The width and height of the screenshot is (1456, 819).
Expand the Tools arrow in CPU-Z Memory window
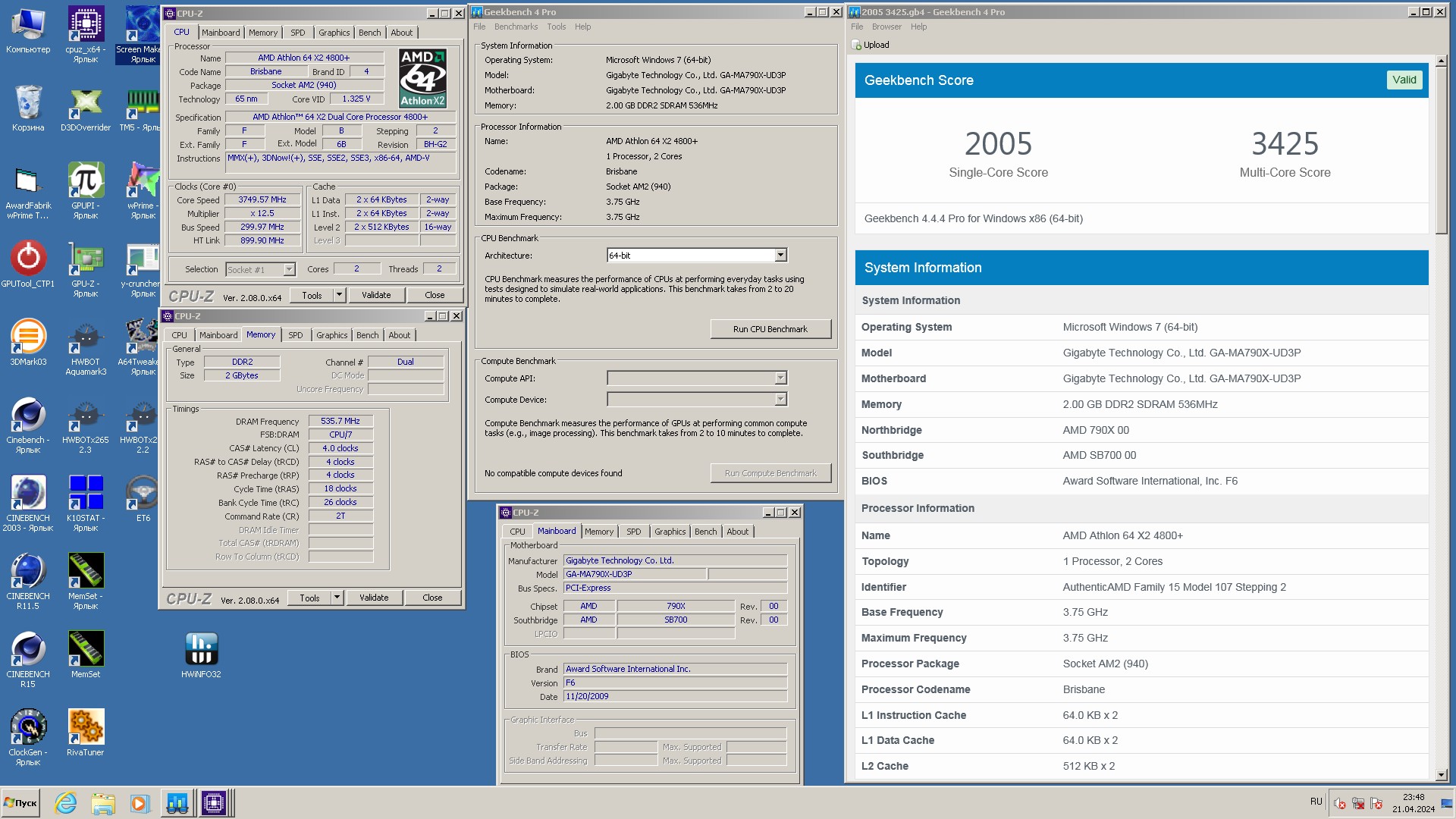(337, 598)
